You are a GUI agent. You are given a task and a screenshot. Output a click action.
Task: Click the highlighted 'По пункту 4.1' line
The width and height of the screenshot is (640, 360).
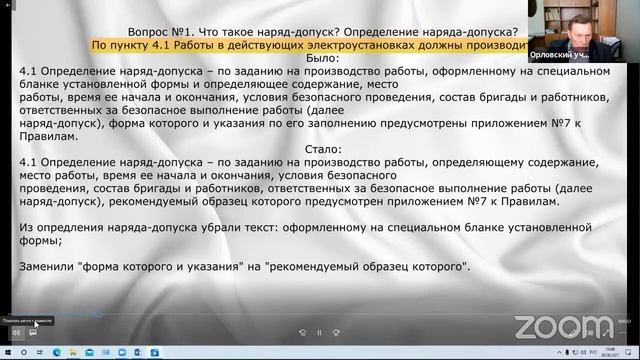[x=309, y=45]
